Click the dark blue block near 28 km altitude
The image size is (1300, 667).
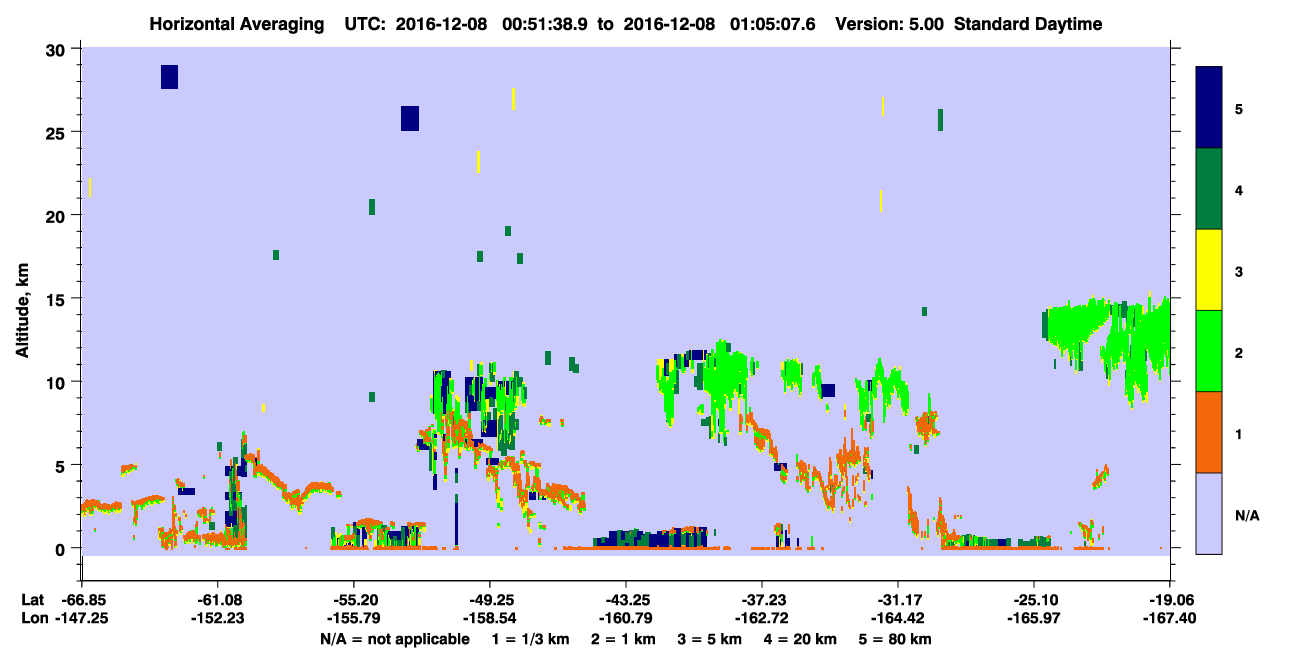pos(169,77)
